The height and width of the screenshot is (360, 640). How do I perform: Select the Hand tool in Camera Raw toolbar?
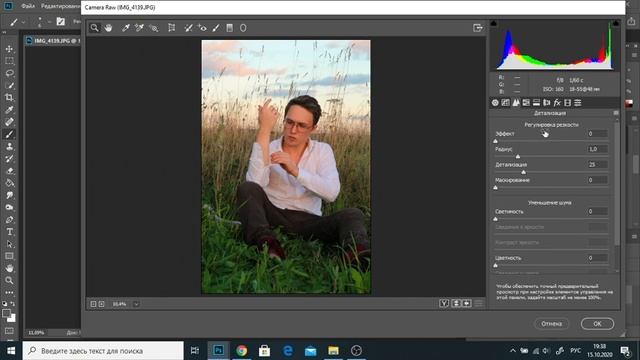coord(108,28)
